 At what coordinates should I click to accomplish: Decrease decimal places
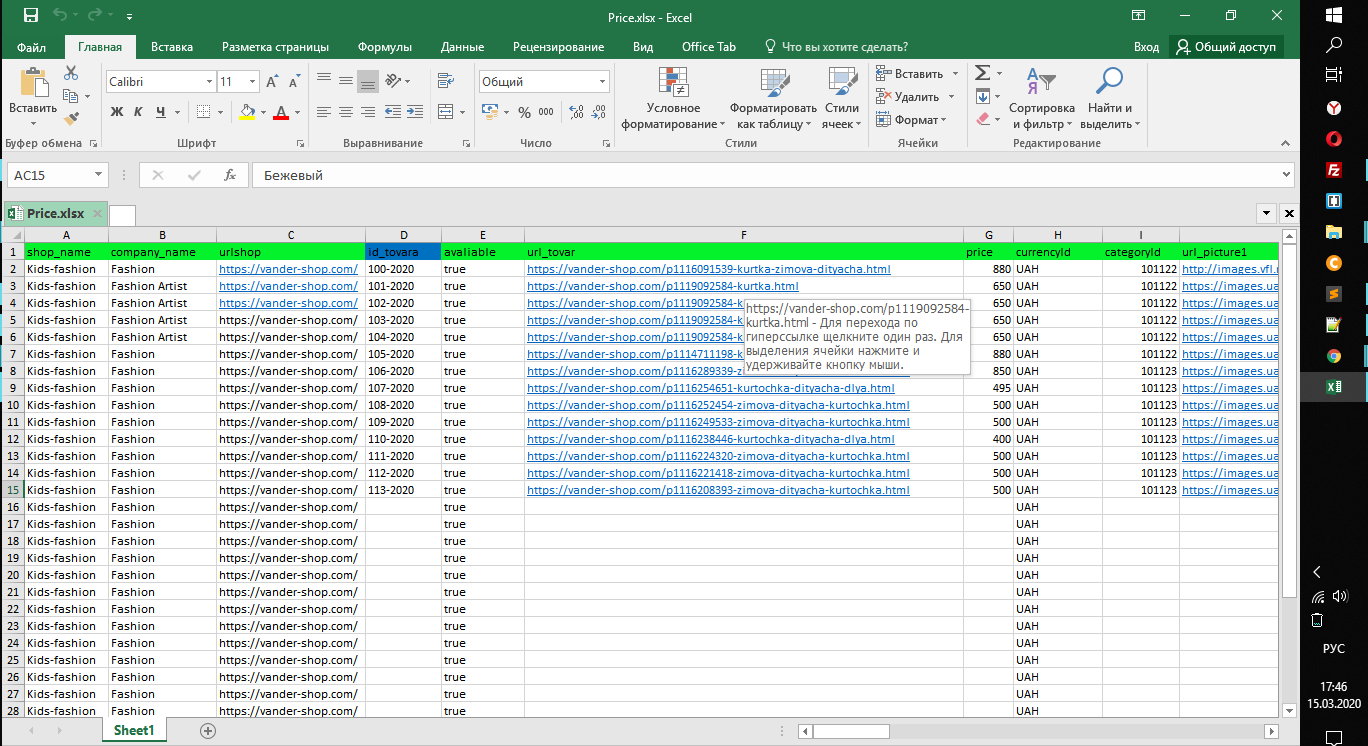pos(598,113)
